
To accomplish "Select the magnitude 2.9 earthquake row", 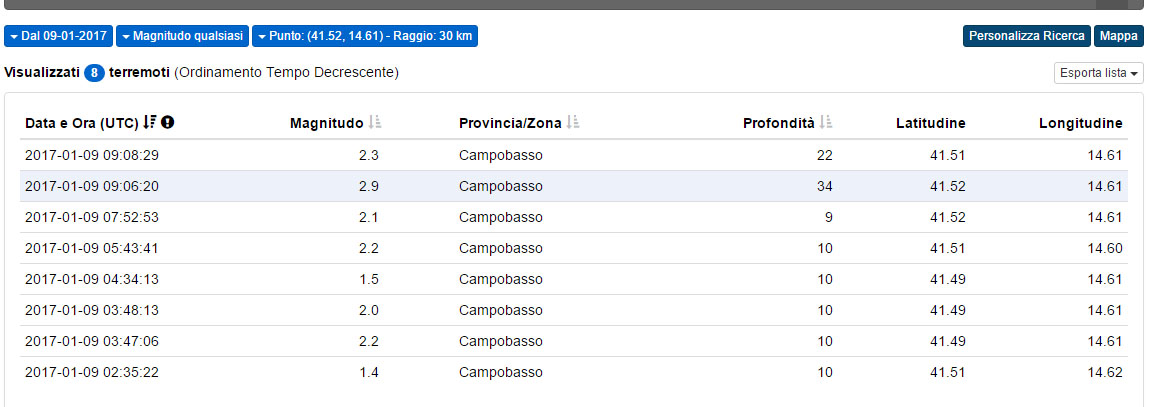I will tap(92, 186).
